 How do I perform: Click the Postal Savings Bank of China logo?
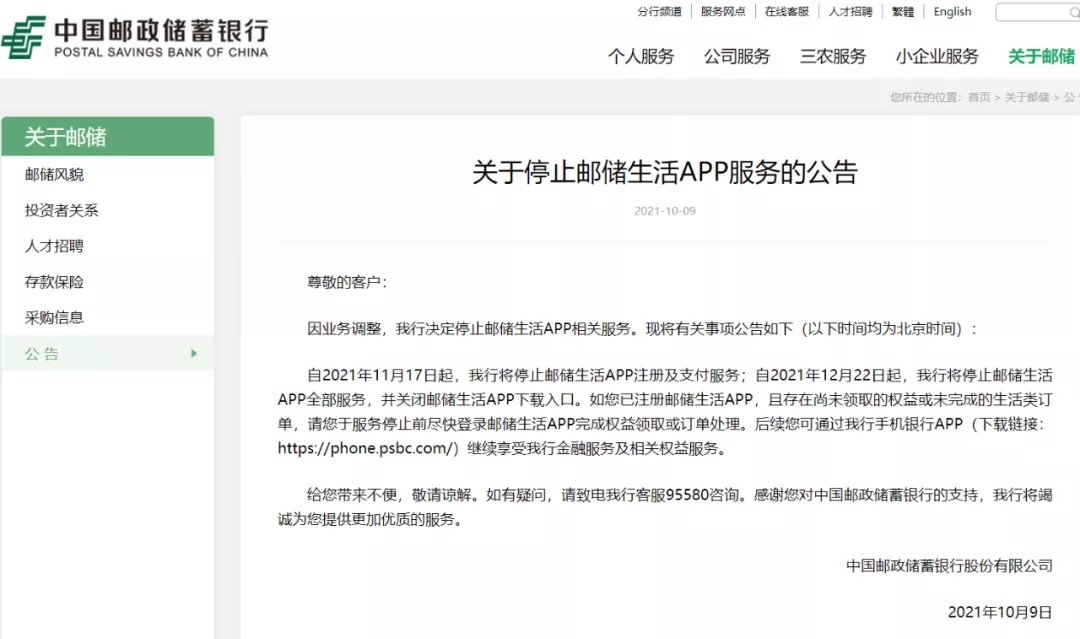[135, 37]
